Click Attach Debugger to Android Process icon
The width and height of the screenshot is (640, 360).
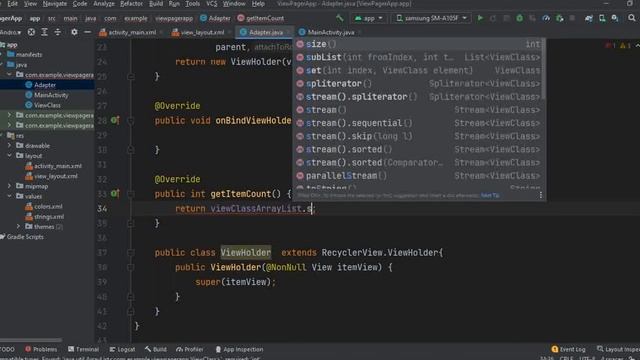click(x=560, y=18)
